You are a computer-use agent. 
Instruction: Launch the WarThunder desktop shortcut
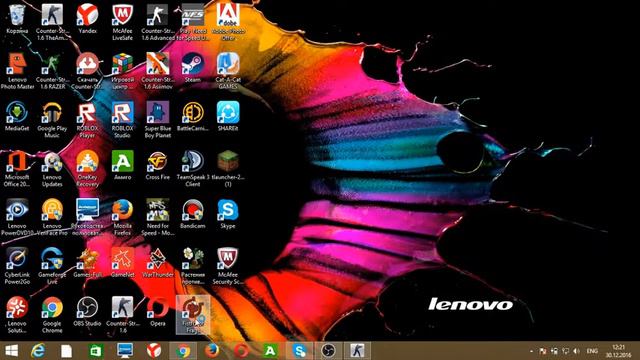pyautogui.click(x=158, y=263)
